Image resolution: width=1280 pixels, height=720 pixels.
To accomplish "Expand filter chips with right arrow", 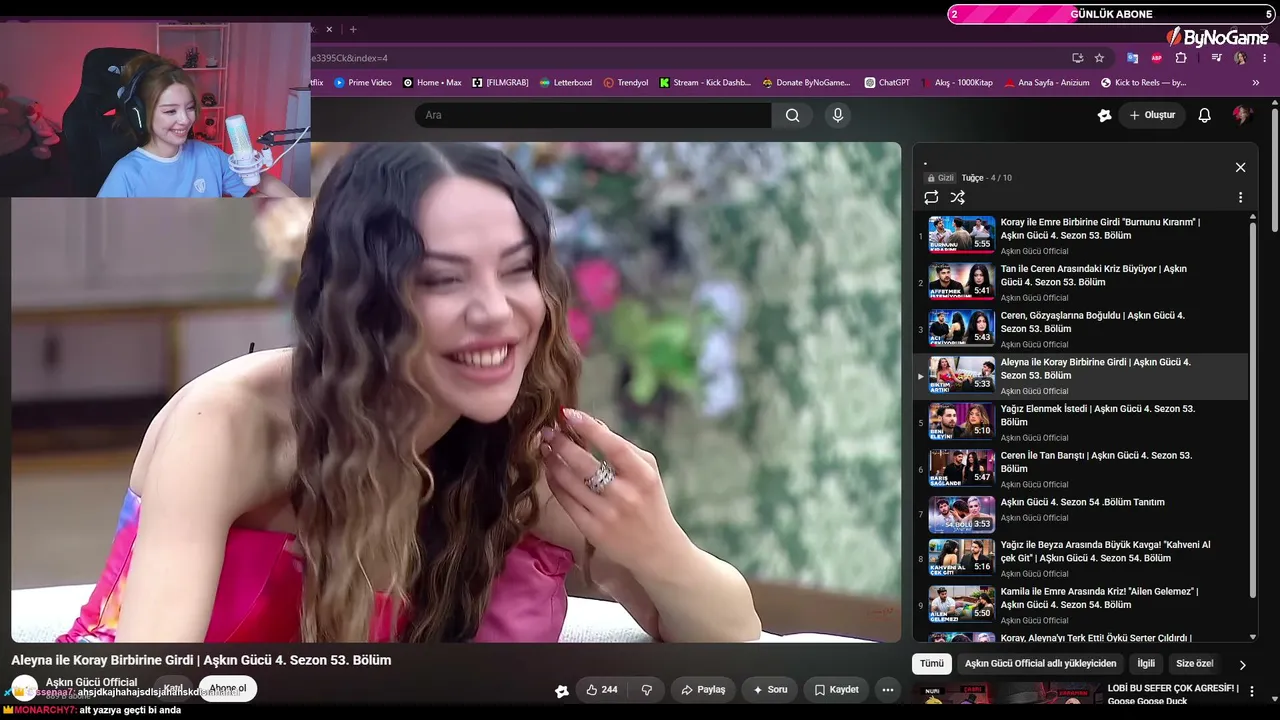I will coord(1242,664).
